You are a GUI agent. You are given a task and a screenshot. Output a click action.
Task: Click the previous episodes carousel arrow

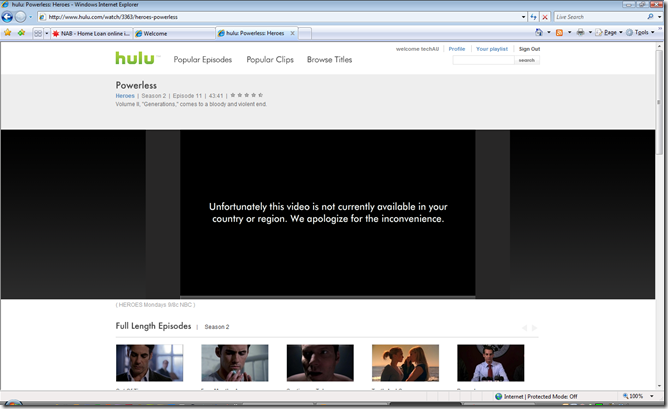[524, 328]
